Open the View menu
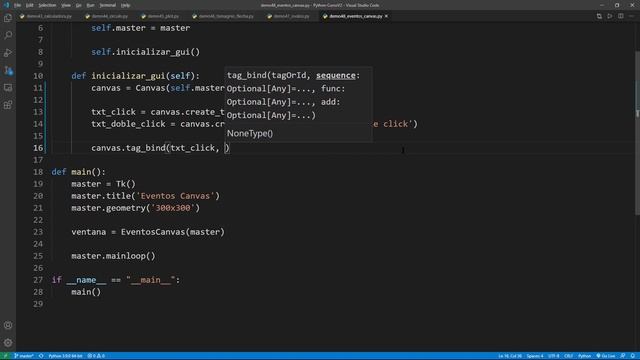The width and height of the screenshot is (640, 360). tap(66, 5)
